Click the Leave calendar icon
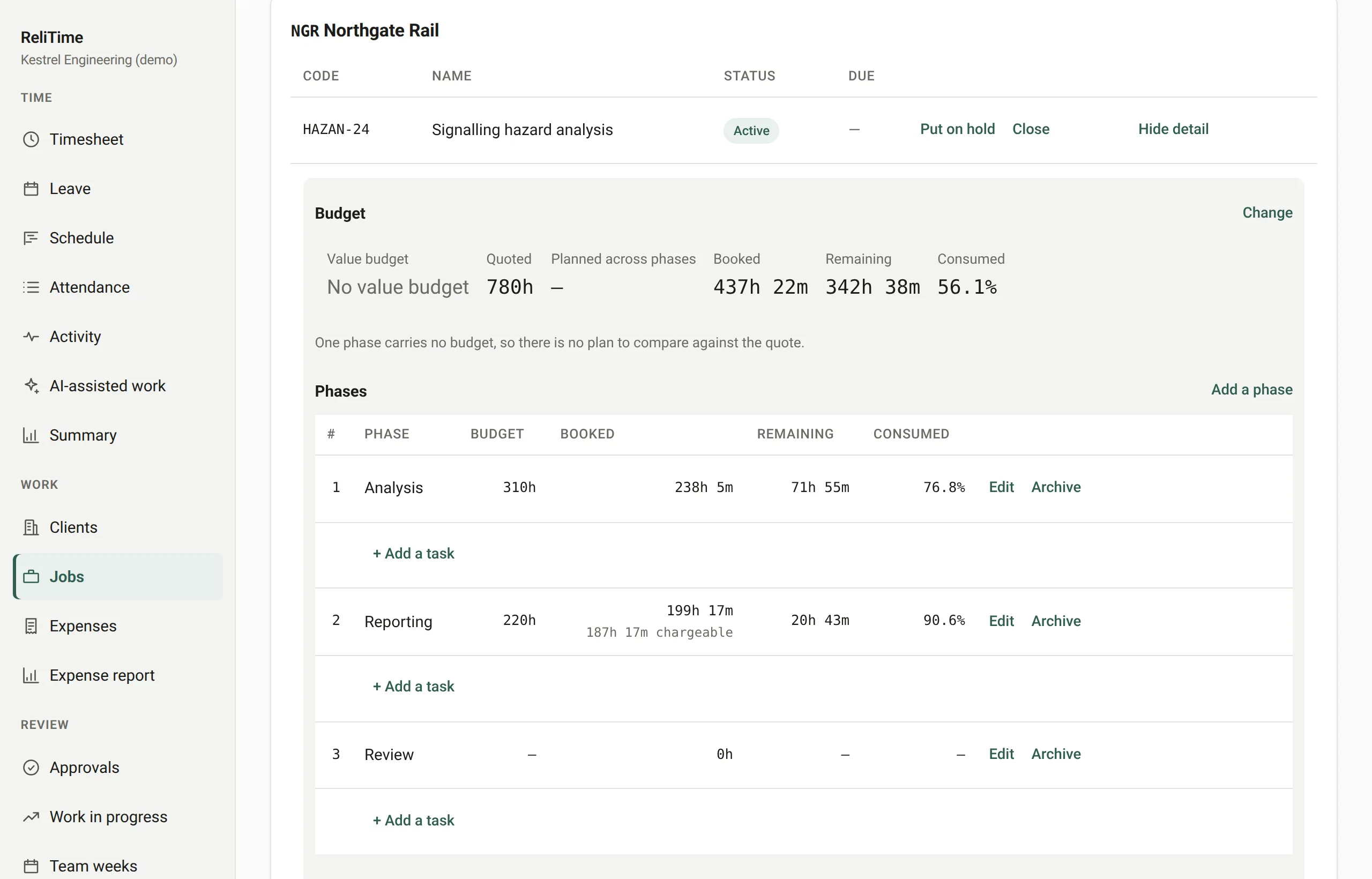Image resolution: width=1372 pixels, height=879 pixels. coord(31,188)
